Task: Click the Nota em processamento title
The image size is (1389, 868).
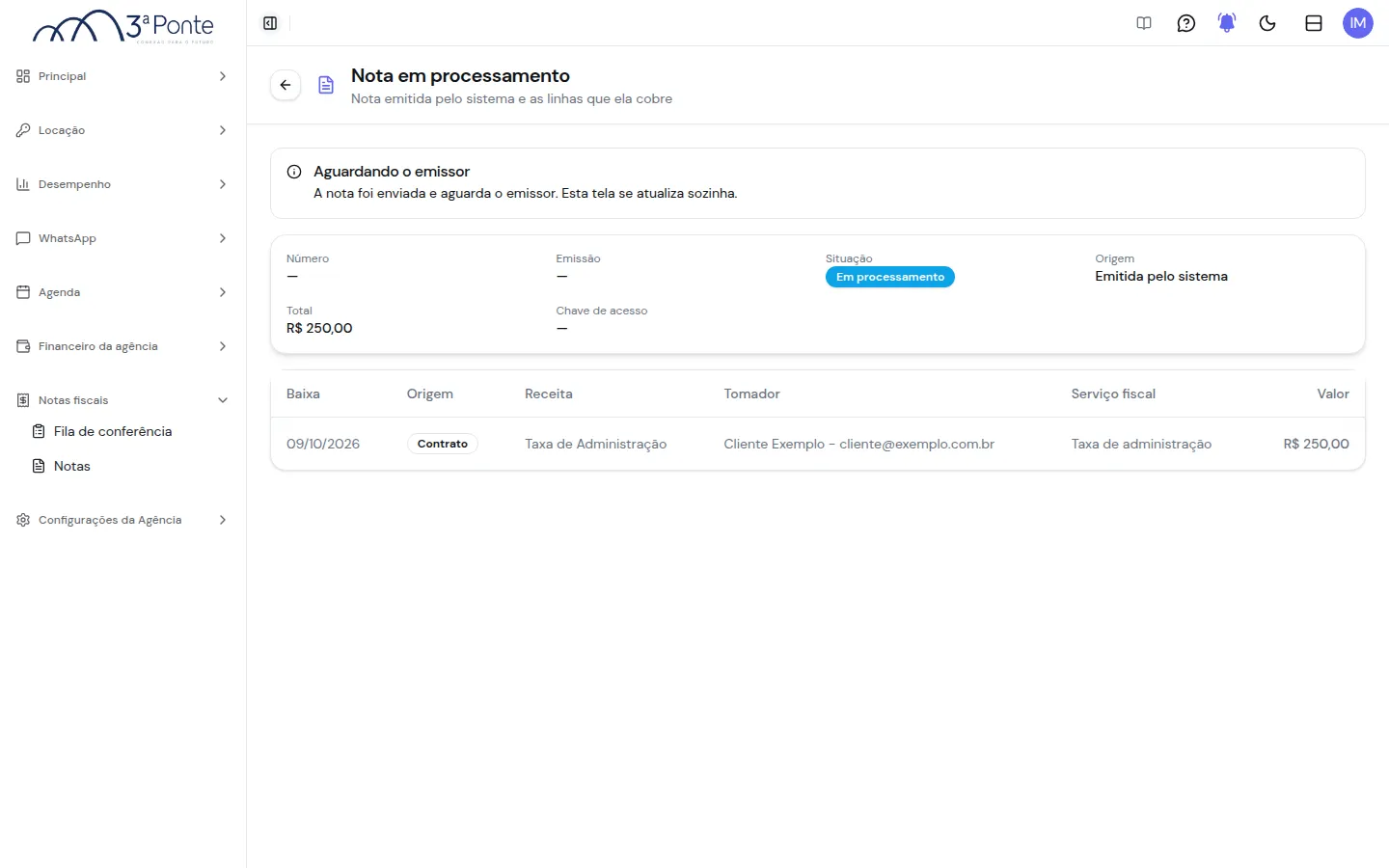Action: pos(460,75)
